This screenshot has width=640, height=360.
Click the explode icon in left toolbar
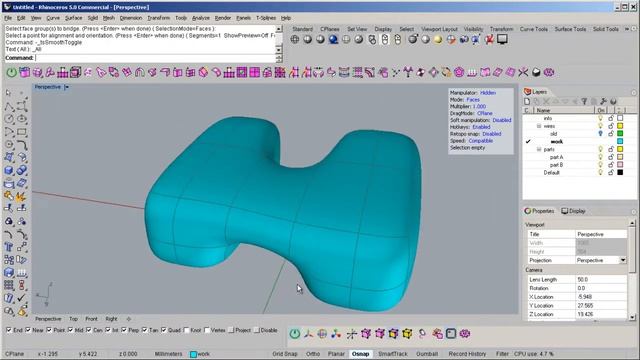(22, 196)
